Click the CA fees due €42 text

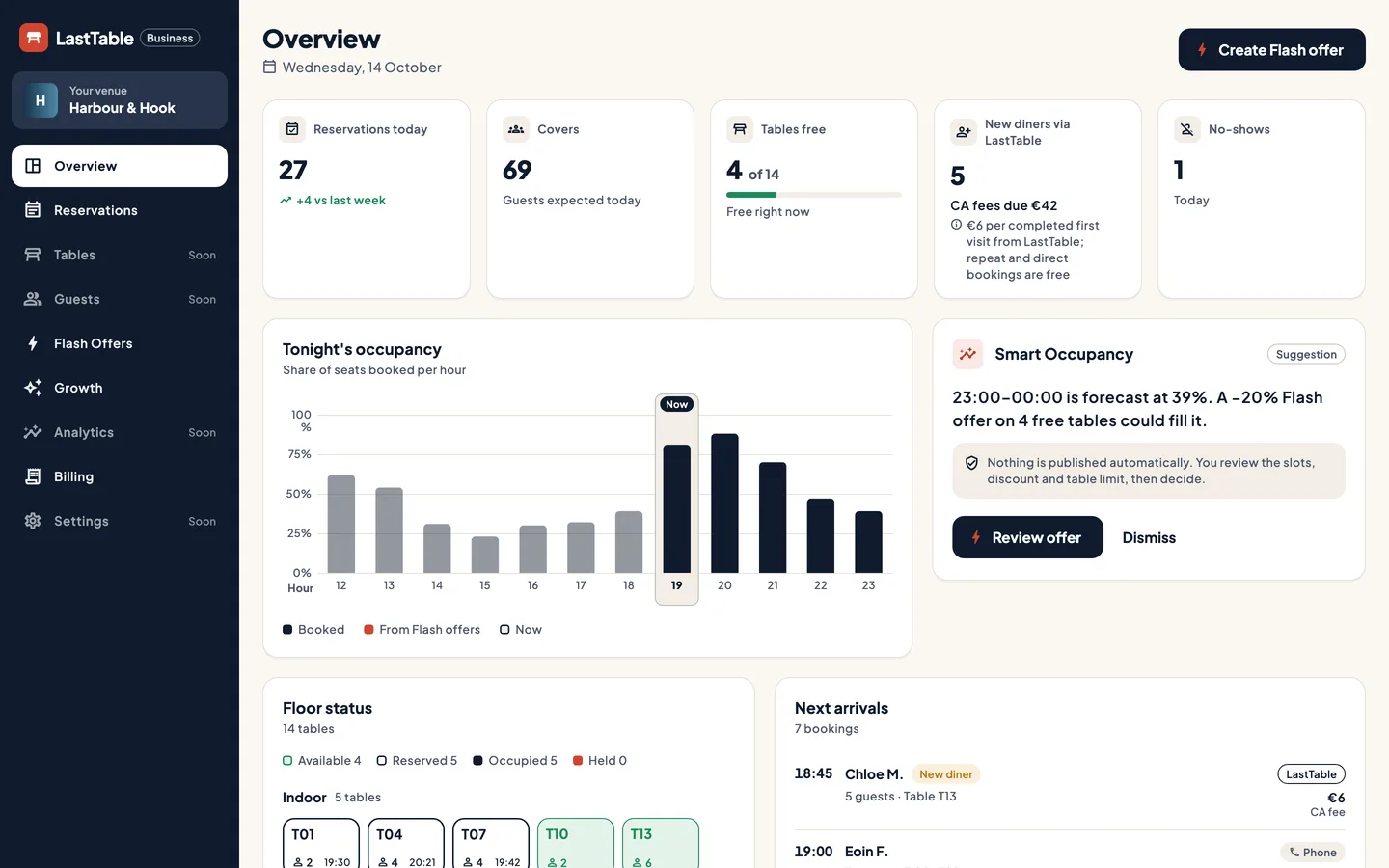tap(1004, 205)
